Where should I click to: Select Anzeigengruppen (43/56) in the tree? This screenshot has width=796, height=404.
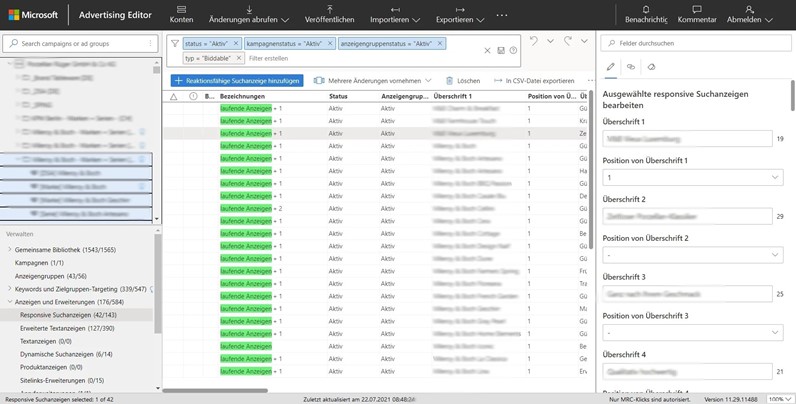tap(51, 276)
